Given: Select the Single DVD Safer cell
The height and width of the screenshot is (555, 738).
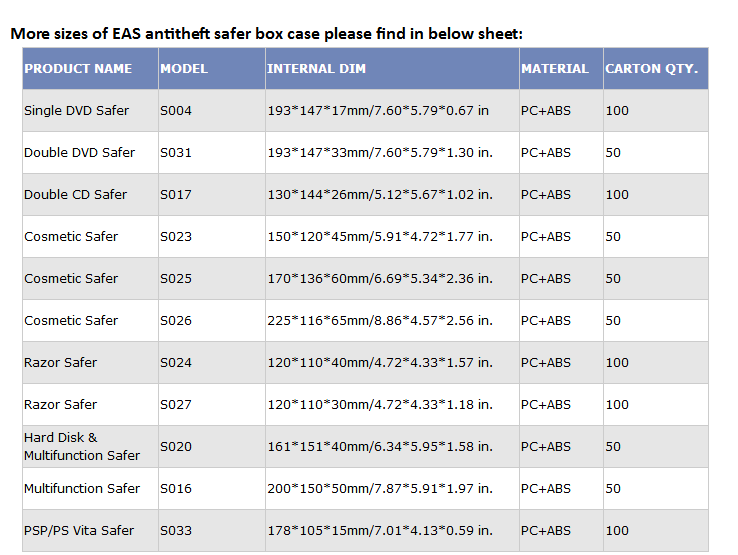Looking at the screenshot, I should (90, 111).
